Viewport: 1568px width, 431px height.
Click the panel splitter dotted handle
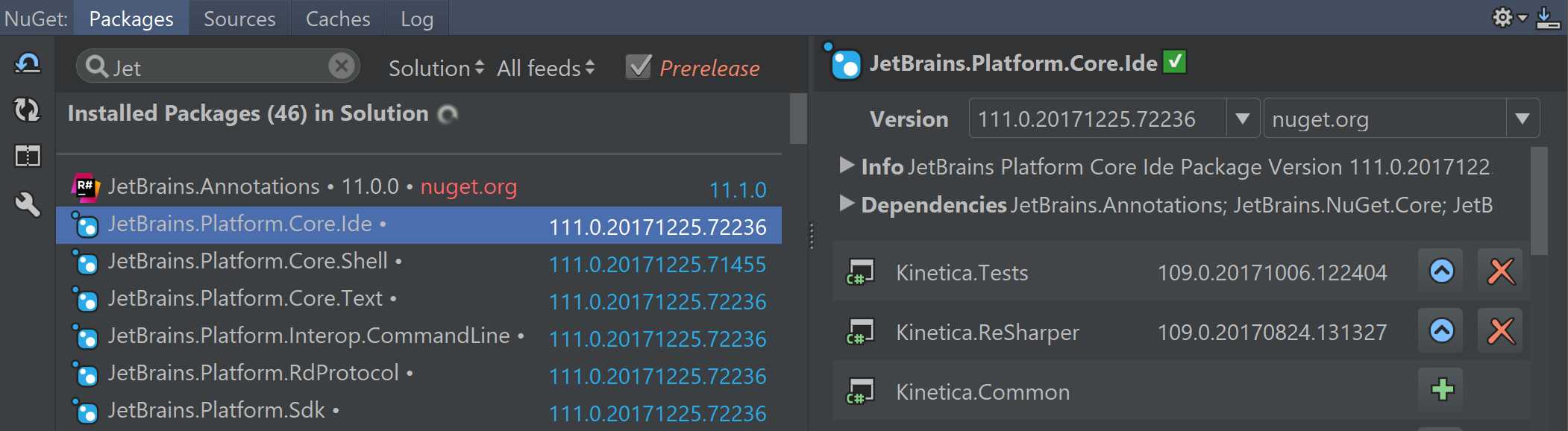click(x=812, y=236)
